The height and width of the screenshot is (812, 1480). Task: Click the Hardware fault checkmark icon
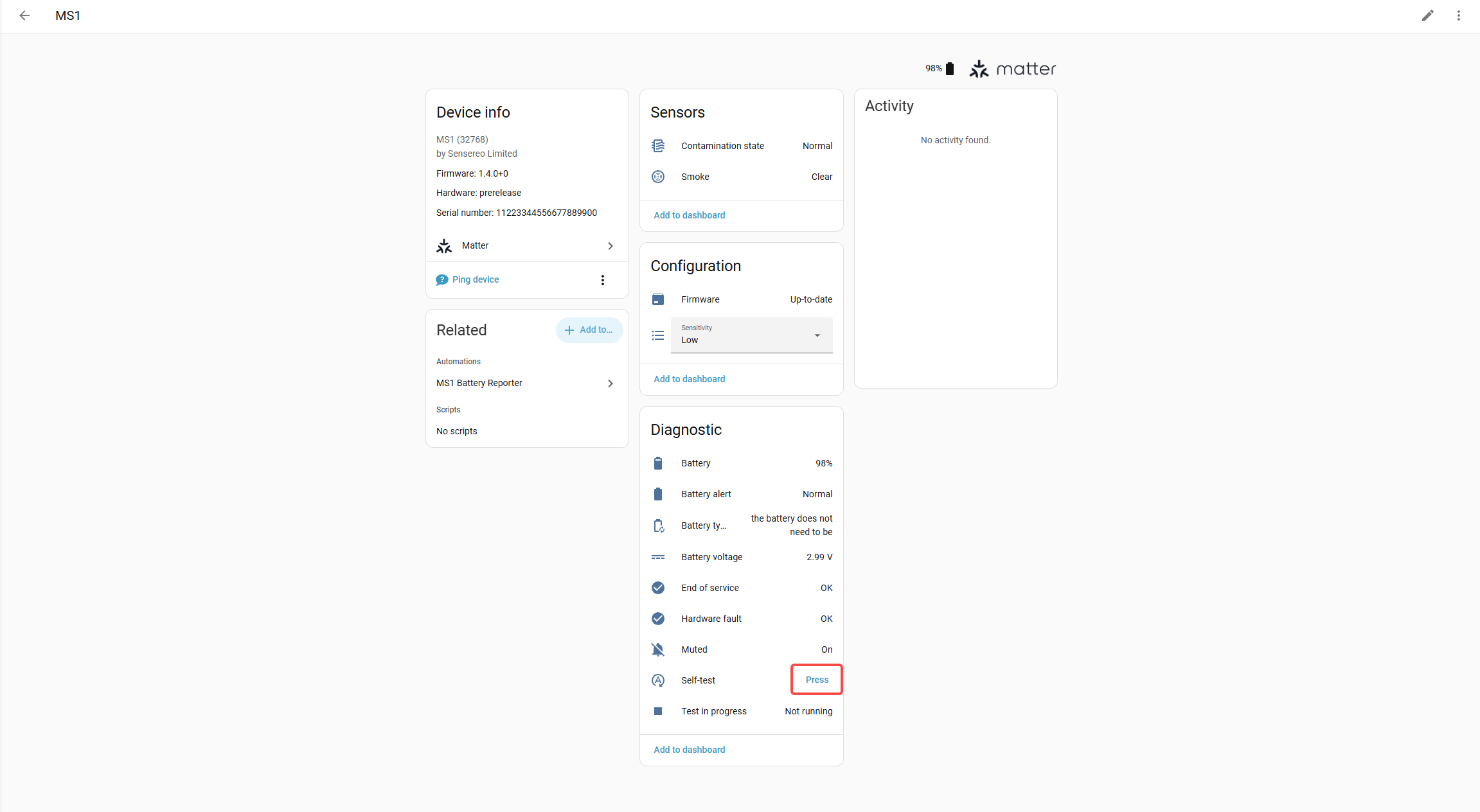(658, 619)
